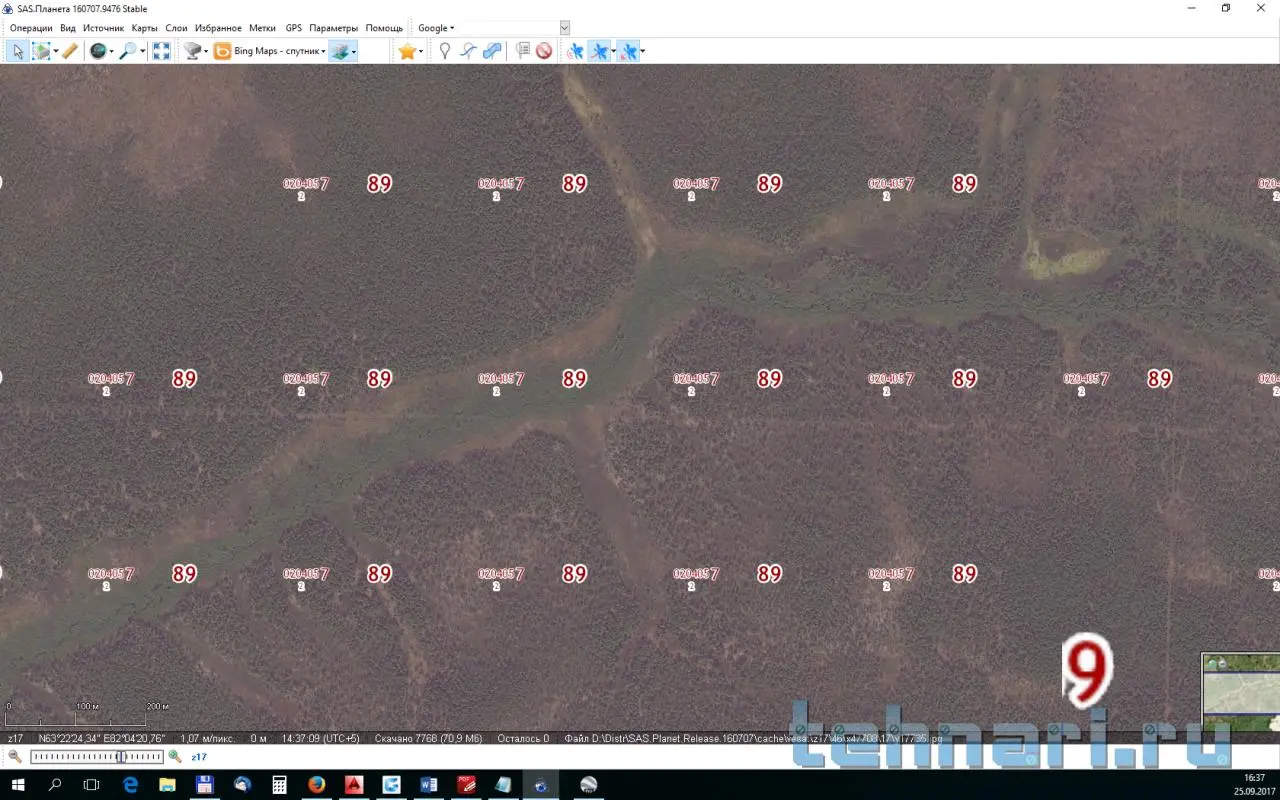Screen dimensions: 1280x800
Task: Open the placemark manager icon
Action: click(522, 51)
